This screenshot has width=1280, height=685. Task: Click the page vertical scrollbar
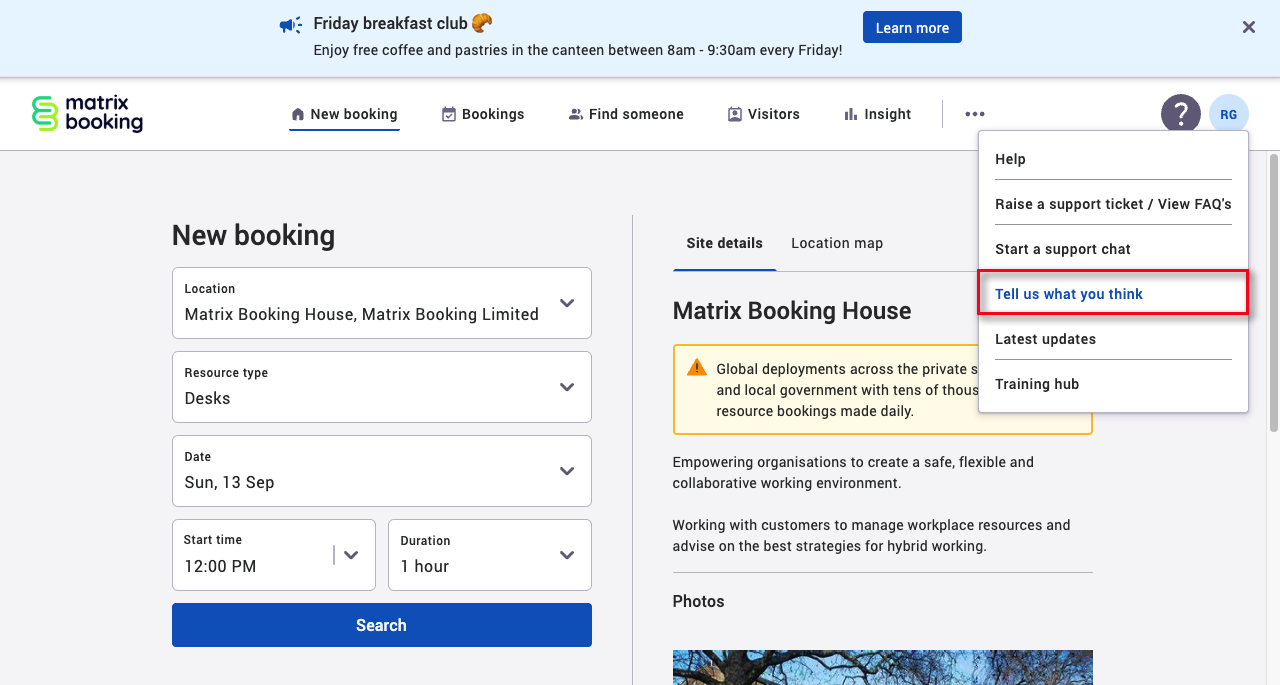(1273, 292)
